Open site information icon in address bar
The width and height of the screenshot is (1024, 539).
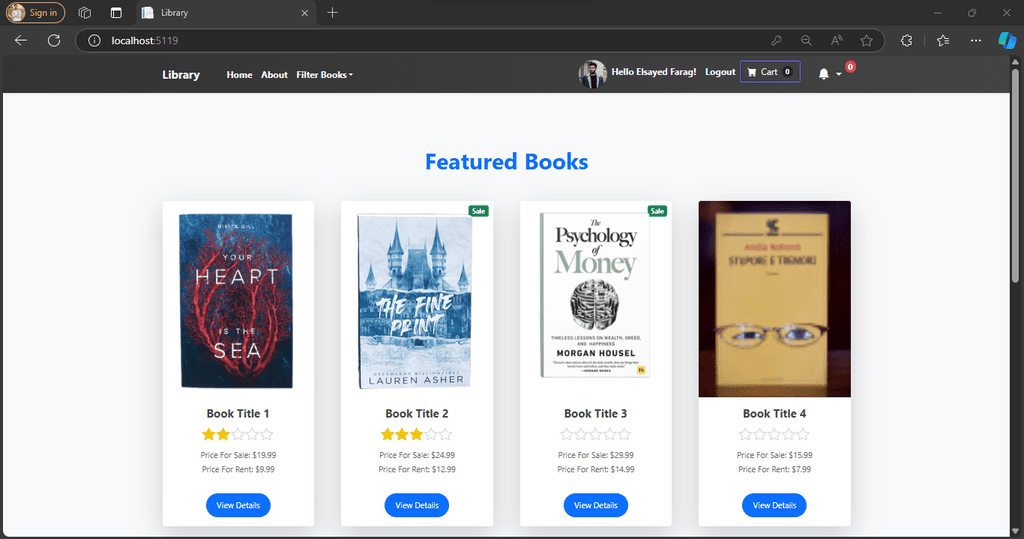click(x=94, y=41)
